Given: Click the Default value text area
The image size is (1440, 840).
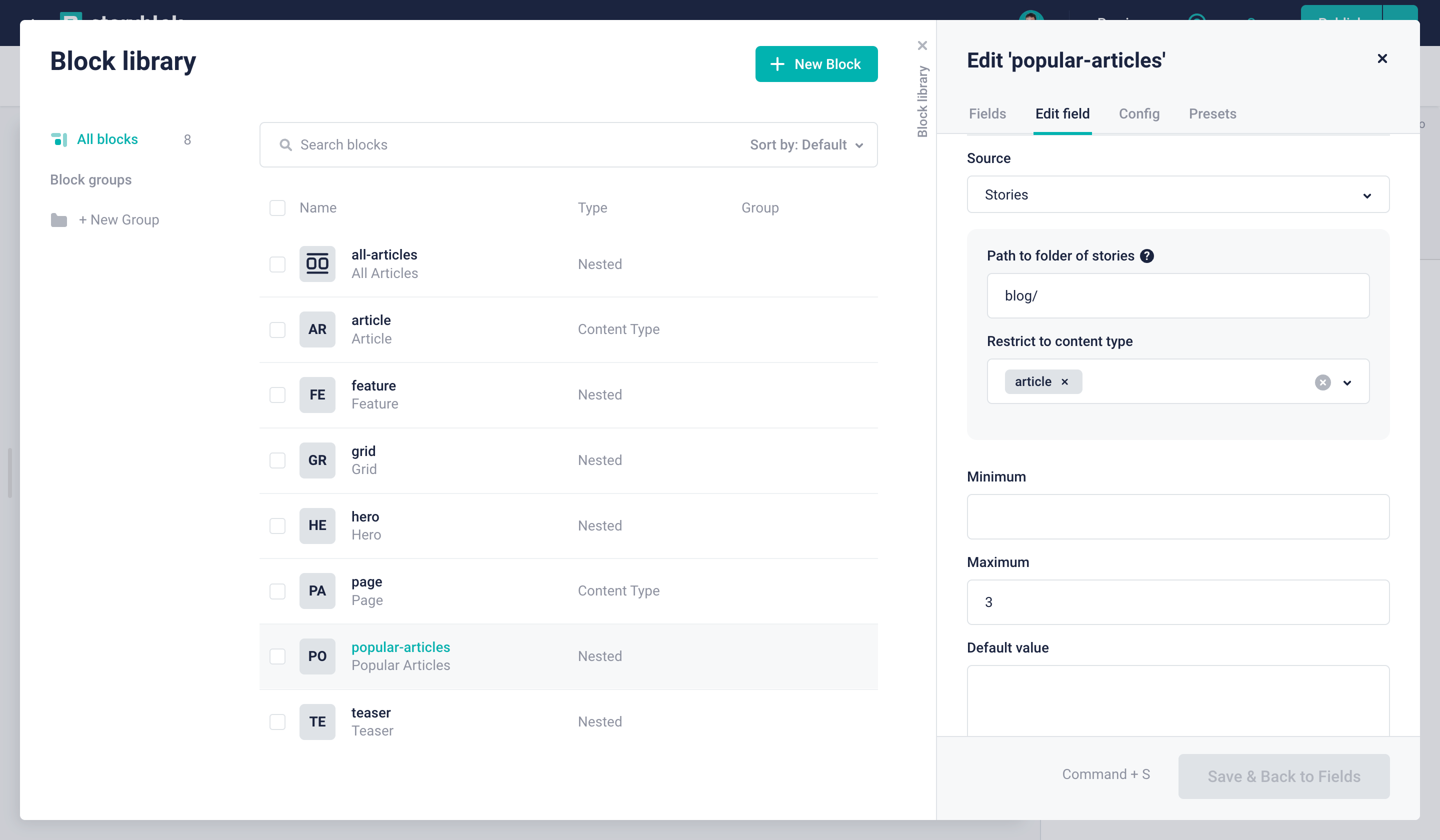Looking at the screenshot, I should pyautogui.click(x=1177, y=700).
